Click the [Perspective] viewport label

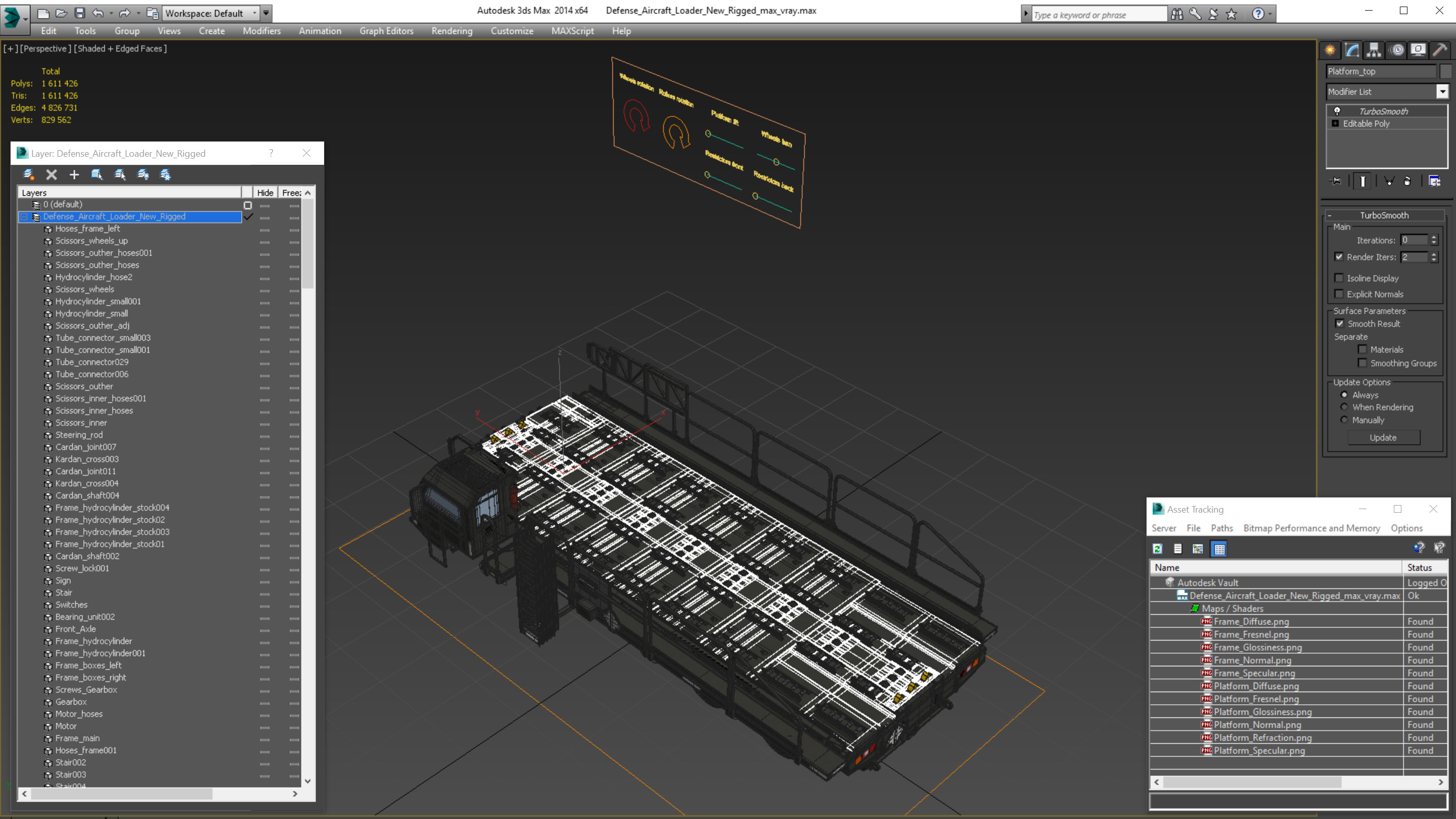pos(47,49)
